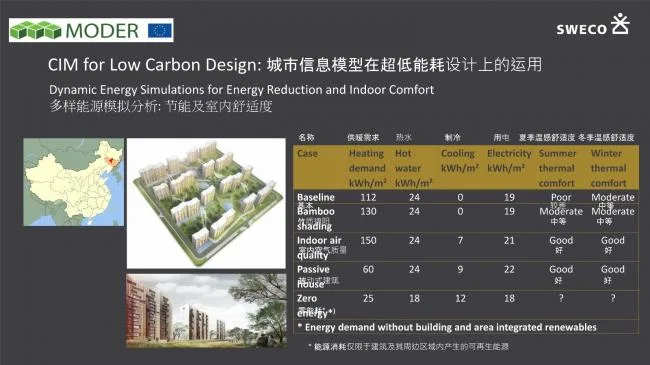Click Baseline heating demand value 112

pos(368,197)
